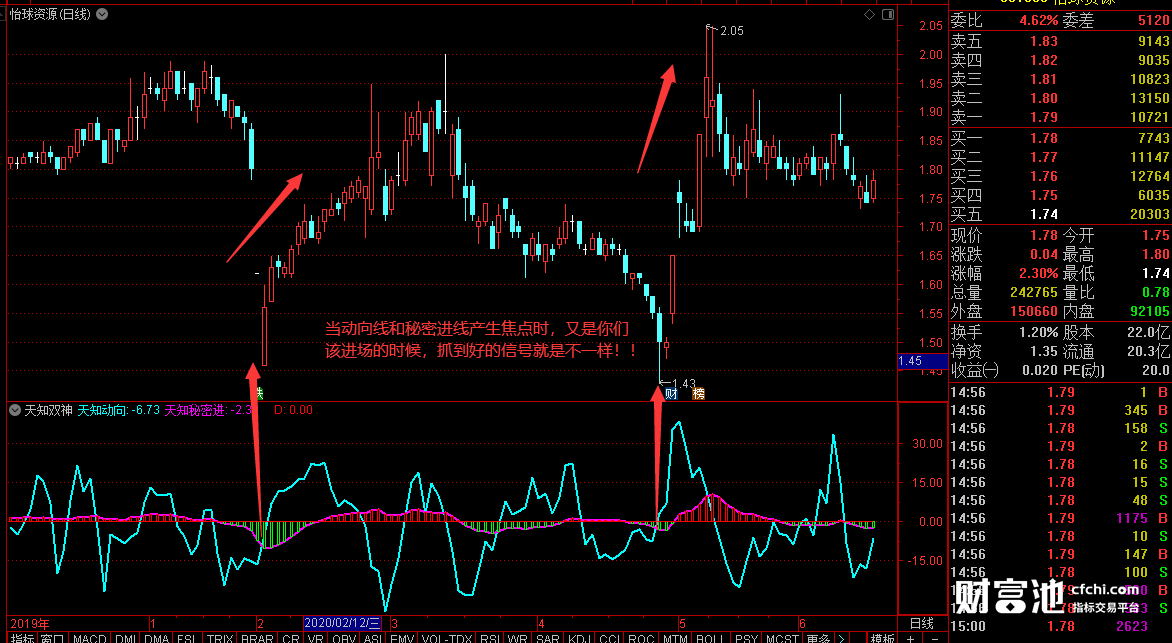Click the 总量 value 242765
Image resolution: width=1172 pixels, height=643 pixels.
click(x=1034, y=292)
